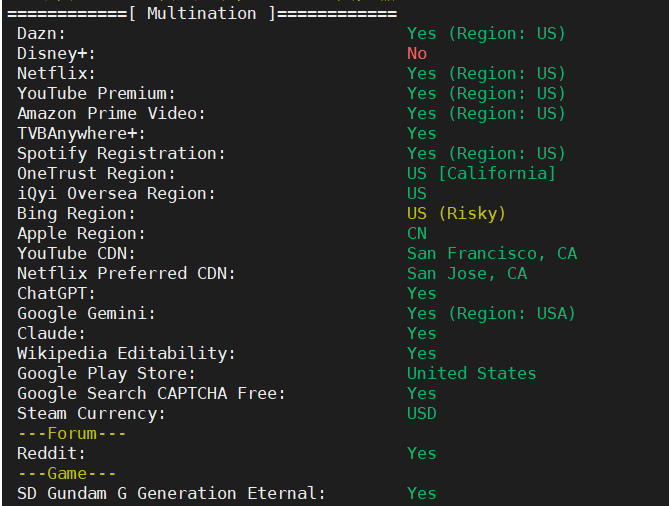669x506 pixels.
Task: Click the SD Gundam G Generation Eternal label
Action: [171, 493]
